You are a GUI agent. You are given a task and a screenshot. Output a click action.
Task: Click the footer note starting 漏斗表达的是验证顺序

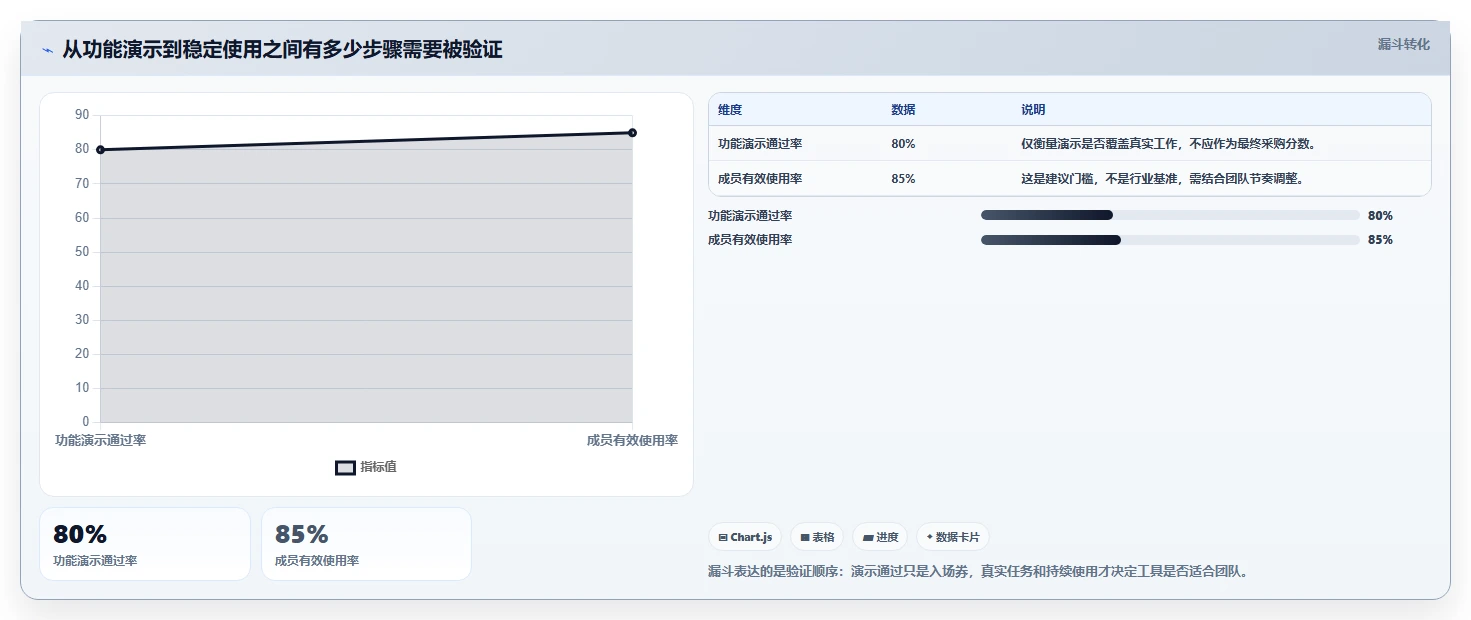977,572
